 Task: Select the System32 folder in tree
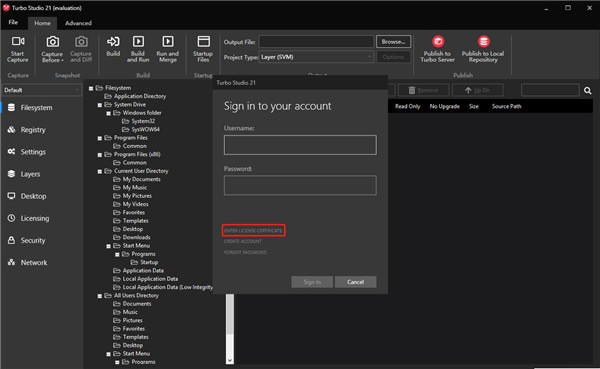(143, 121)
